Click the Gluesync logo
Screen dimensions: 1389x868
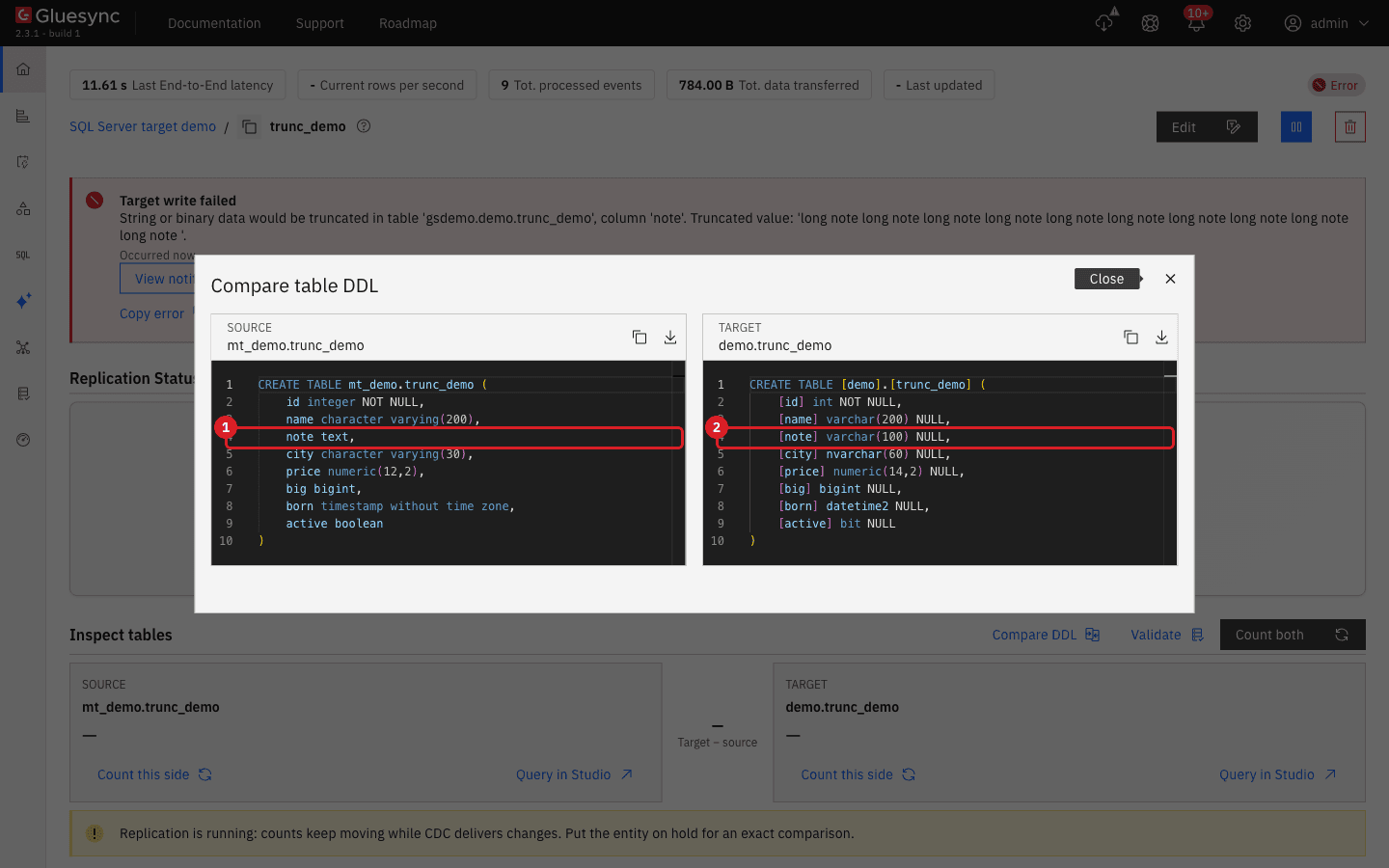click(x=68, y=16)
